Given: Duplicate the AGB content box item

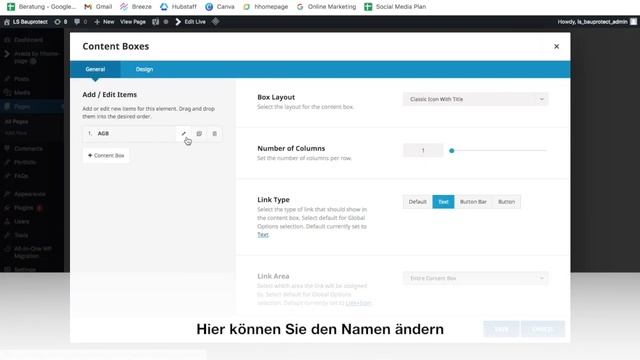Looking at the screenshot, I should tap(199, 133).
